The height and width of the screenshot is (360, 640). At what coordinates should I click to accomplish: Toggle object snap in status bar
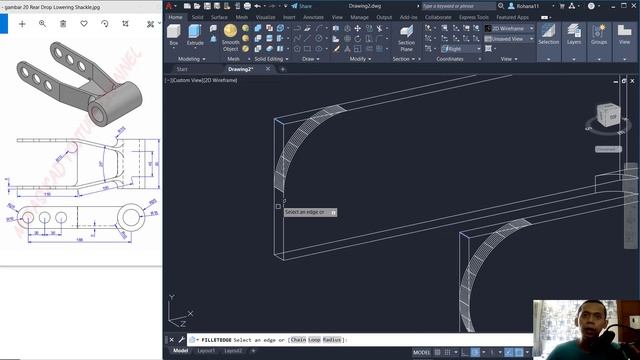coord(519,352)
